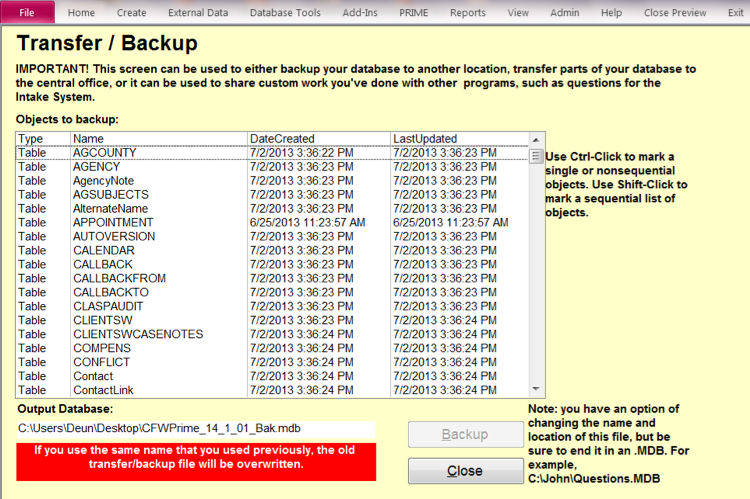Click the Output Database path field
The image size is (750, 499).
click(196, 429)
